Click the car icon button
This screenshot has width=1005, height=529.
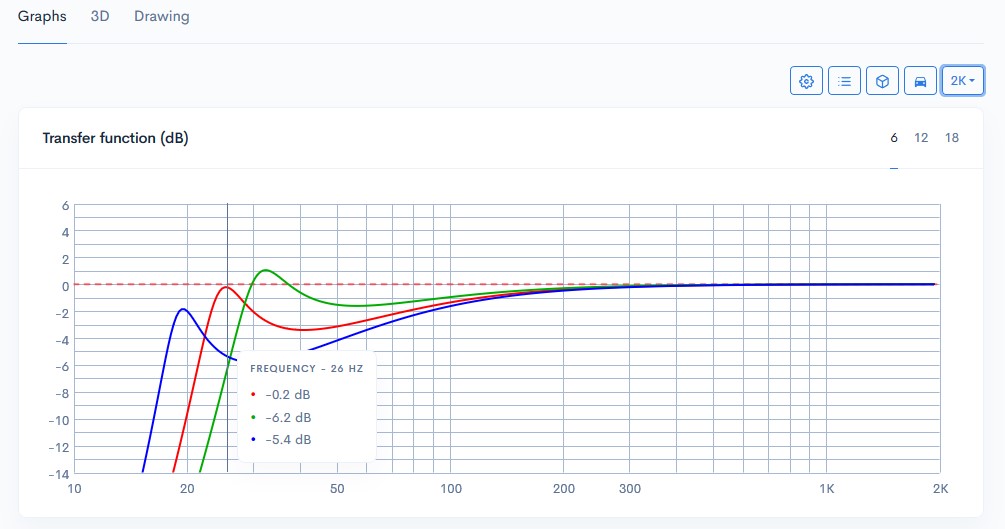click(x=920, y=81)
